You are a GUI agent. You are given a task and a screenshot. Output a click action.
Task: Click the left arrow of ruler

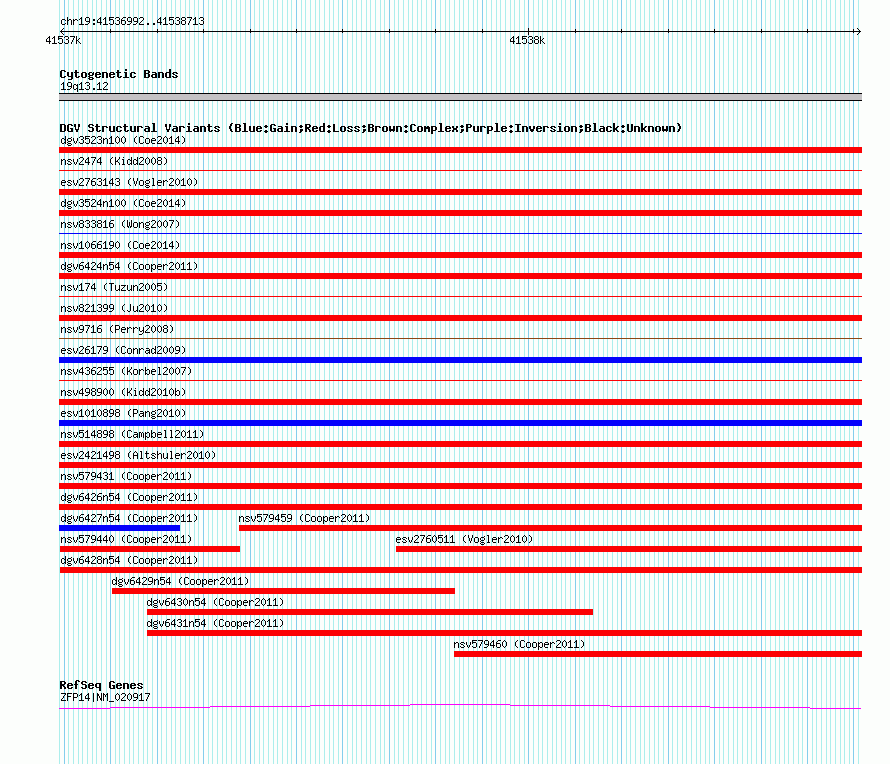point(63,31)
